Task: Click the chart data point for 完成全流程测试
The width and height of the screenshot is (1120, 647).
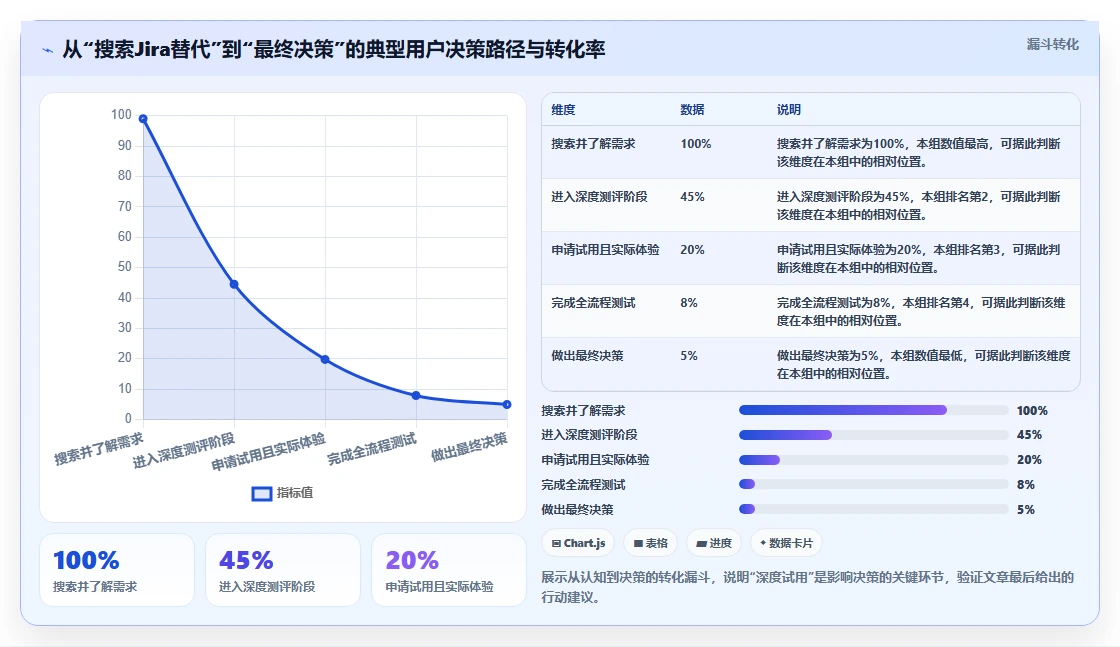Action: [416, 396]
